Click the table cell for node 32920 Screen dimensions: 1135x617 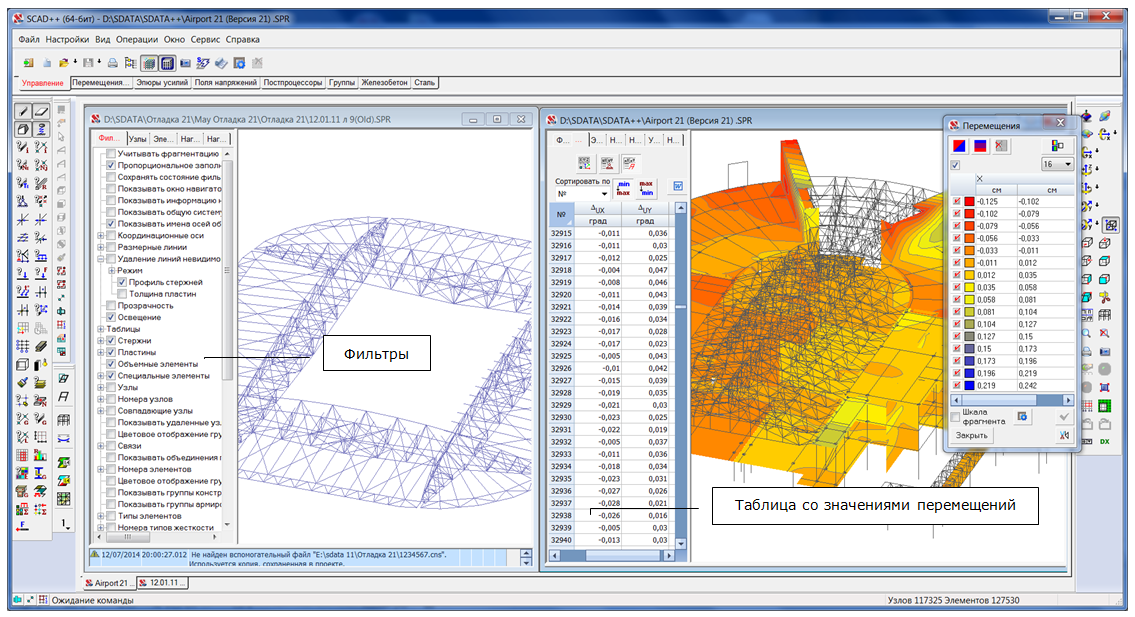pos(562,295)
